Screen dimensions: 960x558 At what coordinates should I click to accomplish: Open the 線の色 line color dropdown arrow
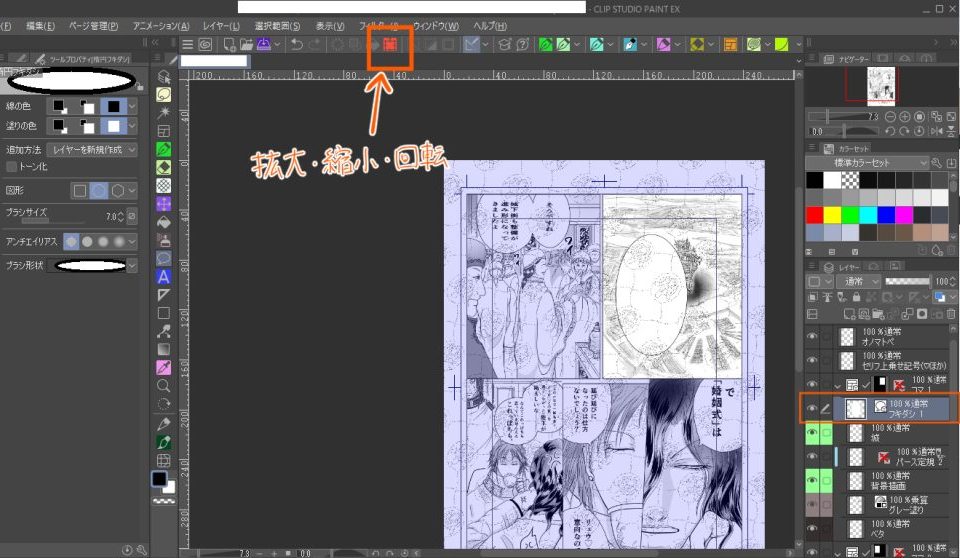click(132, 107)
